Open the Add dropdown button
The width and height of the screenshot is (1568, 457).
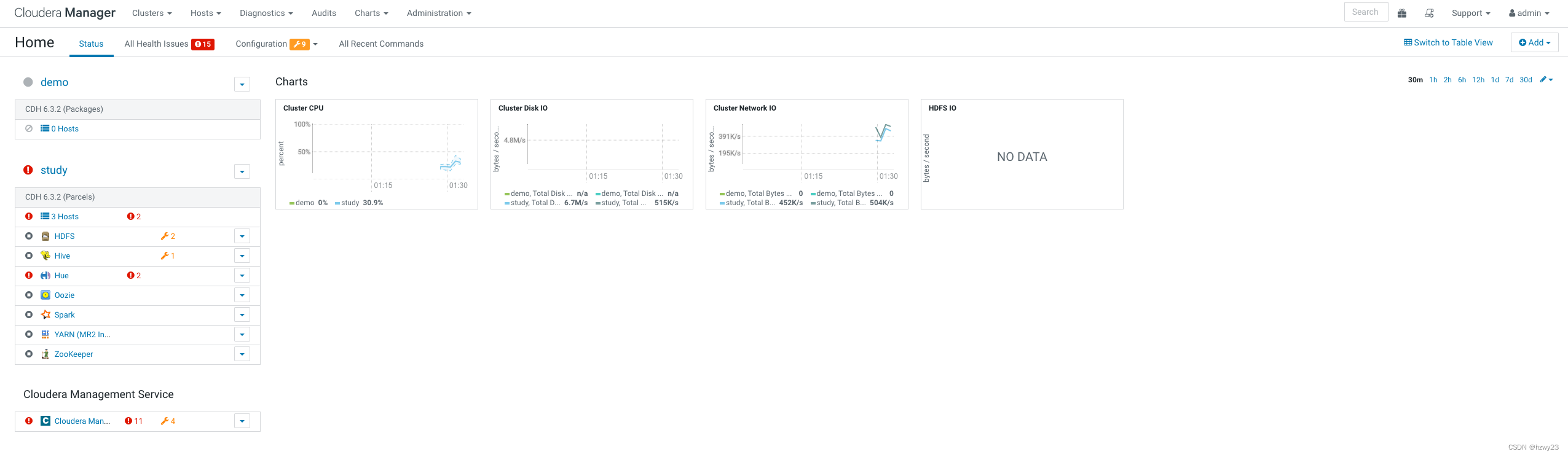[x=1534, y=42]
